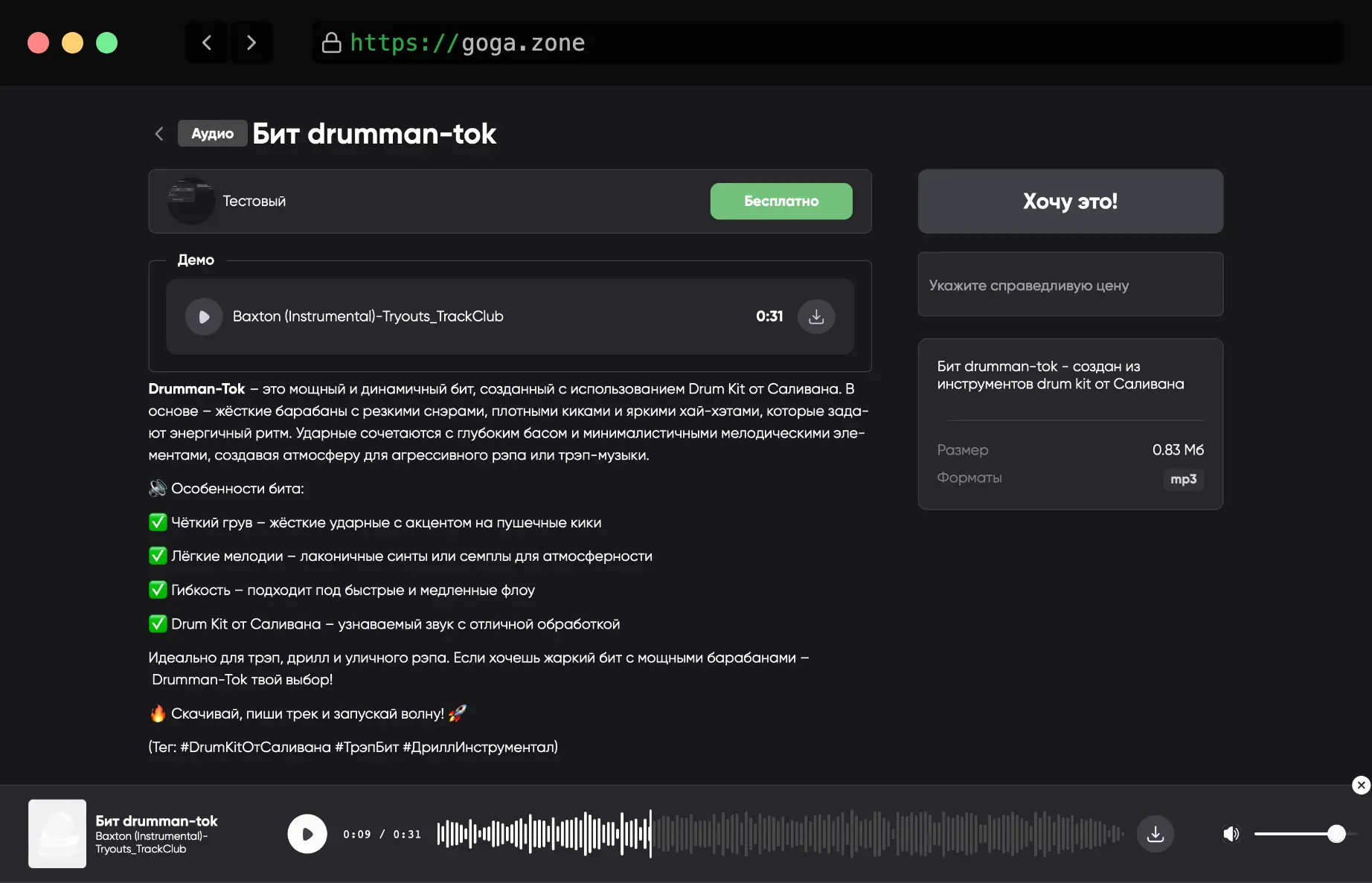Adjust the volume slider knob

[x=1336, y=834]
